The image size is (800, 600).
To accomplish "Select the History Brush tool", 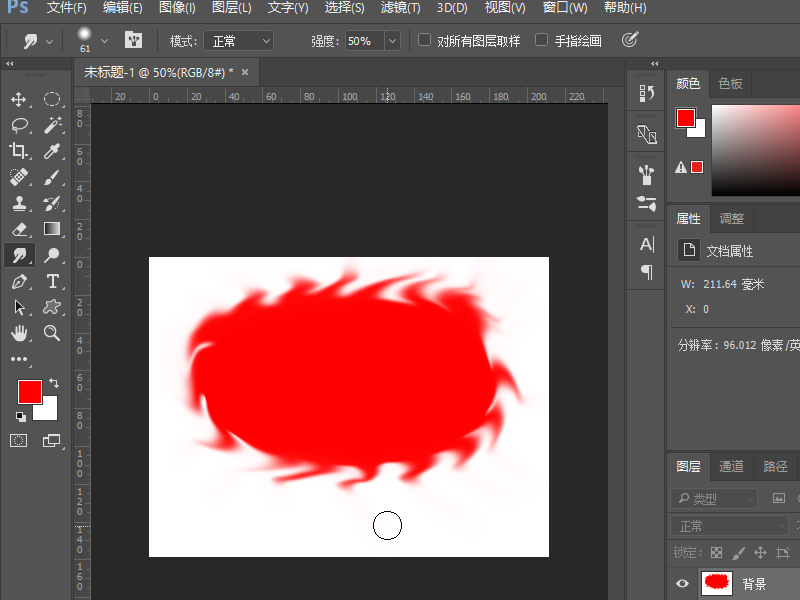I will pyautogui.click(x=52, y=203).
